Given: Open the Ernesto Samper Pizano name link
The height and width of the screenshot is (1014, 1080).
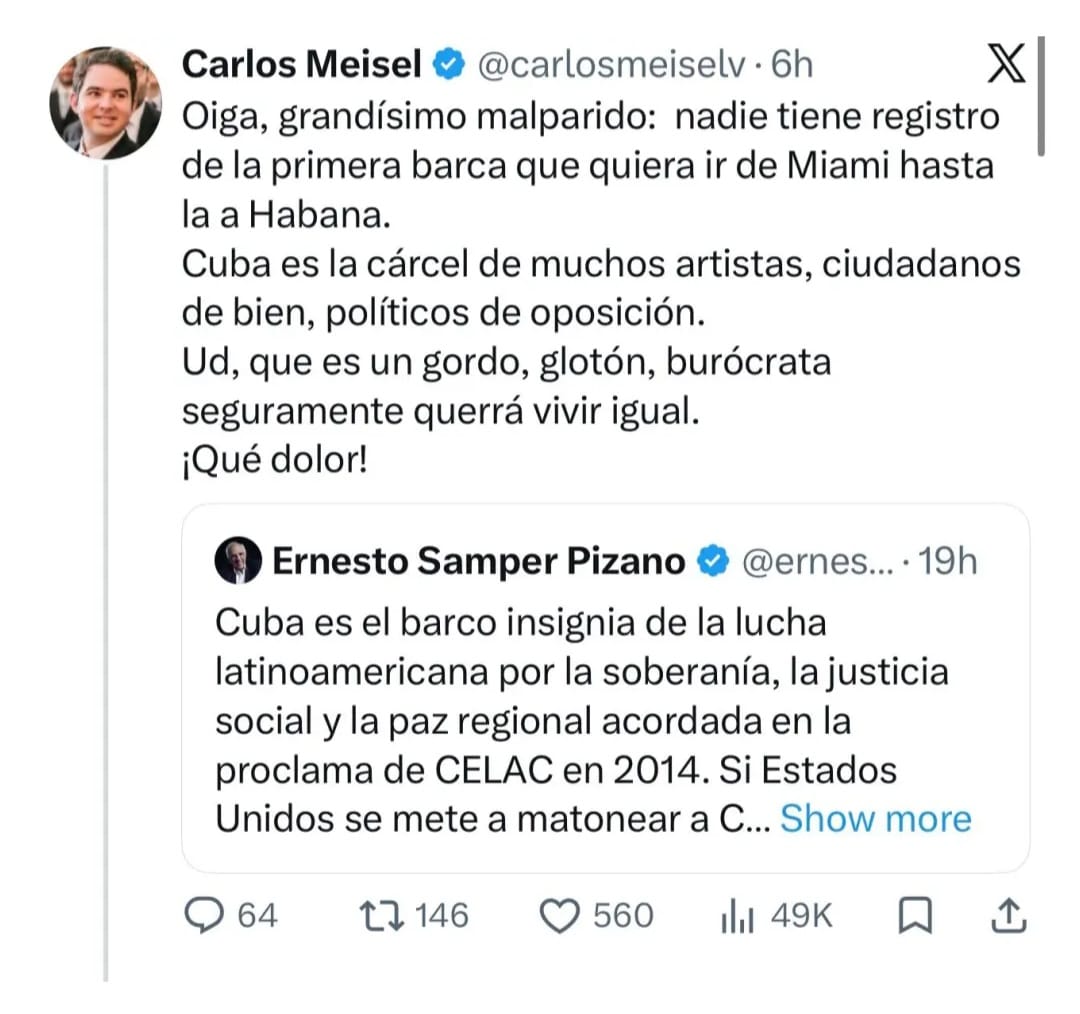Looking at the screenshot, I should 479,561.
